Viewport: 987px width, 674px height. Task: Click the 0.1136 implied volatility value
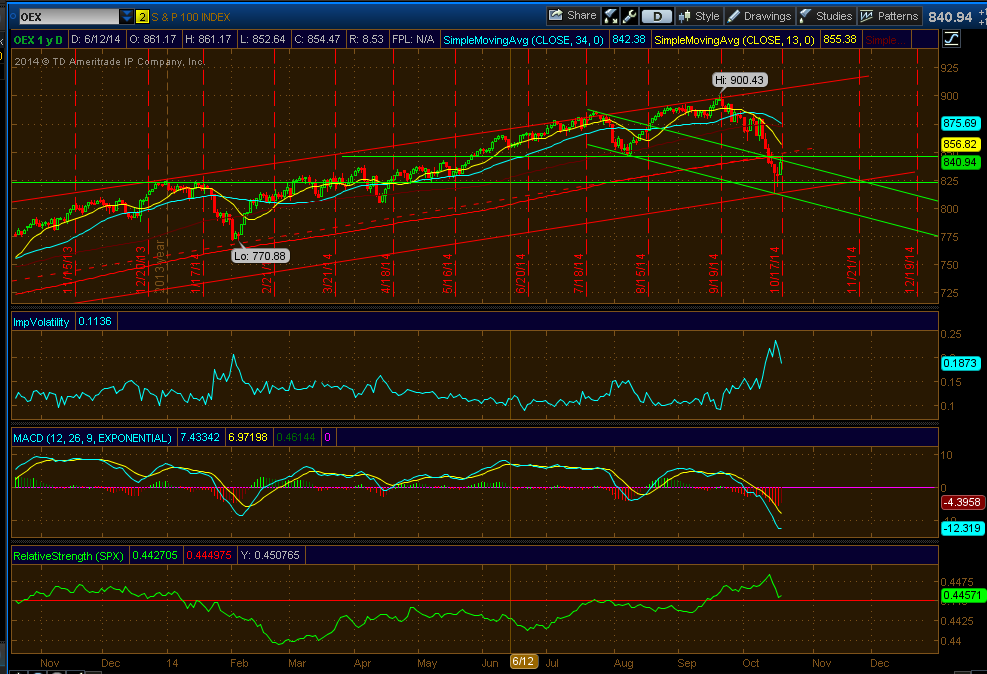point(94,322)
